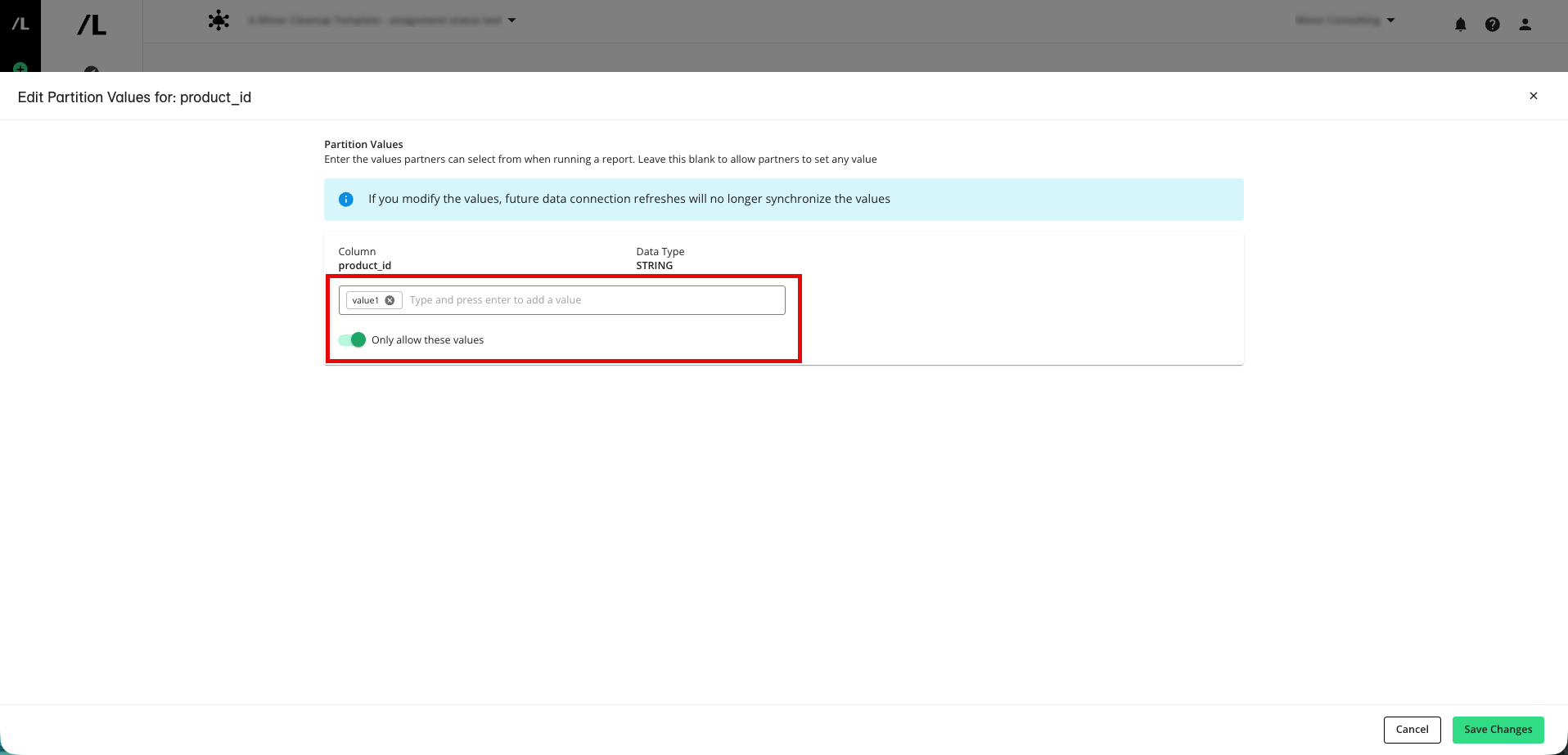Image resolution: width=1568 pixels, height=755 pixels.
Task: Click the small sidebar logo
Action: point(20,25)
